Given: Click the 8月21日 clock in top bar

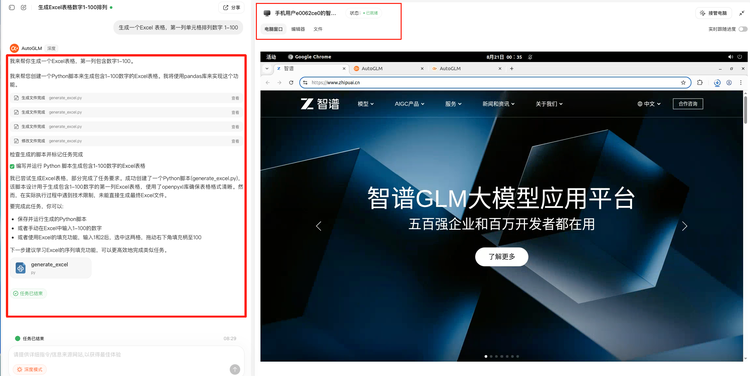Looking at the screenshot, I should [x=503, y=57].
